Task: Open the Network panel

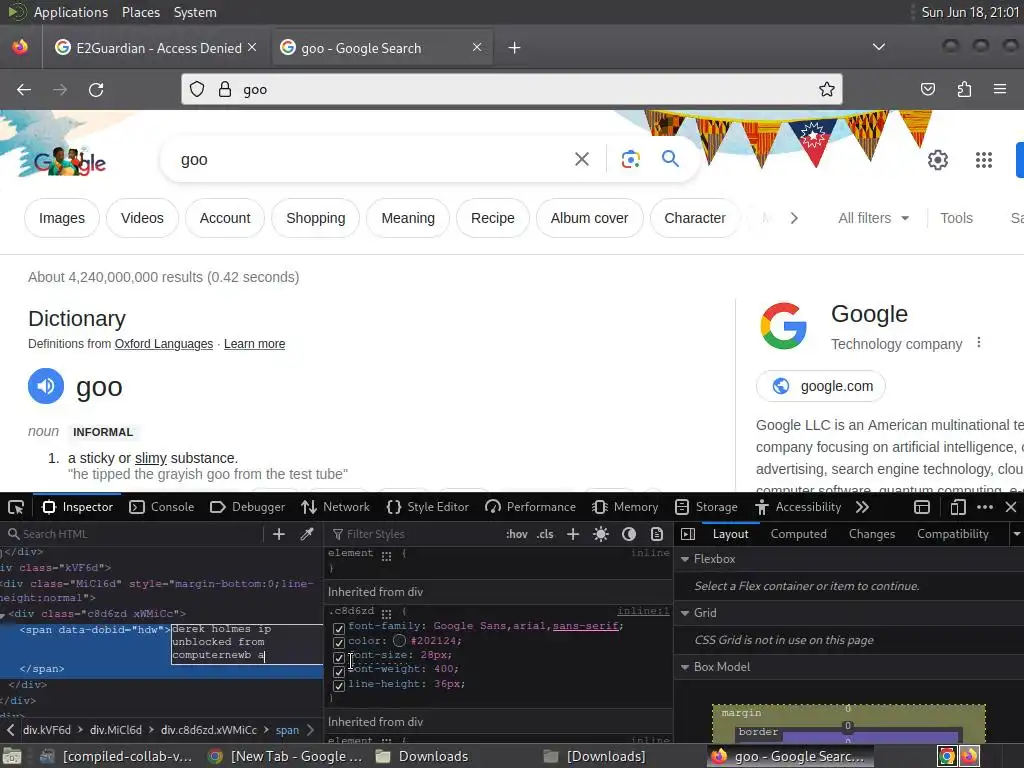Action: (x=335, y=507)
